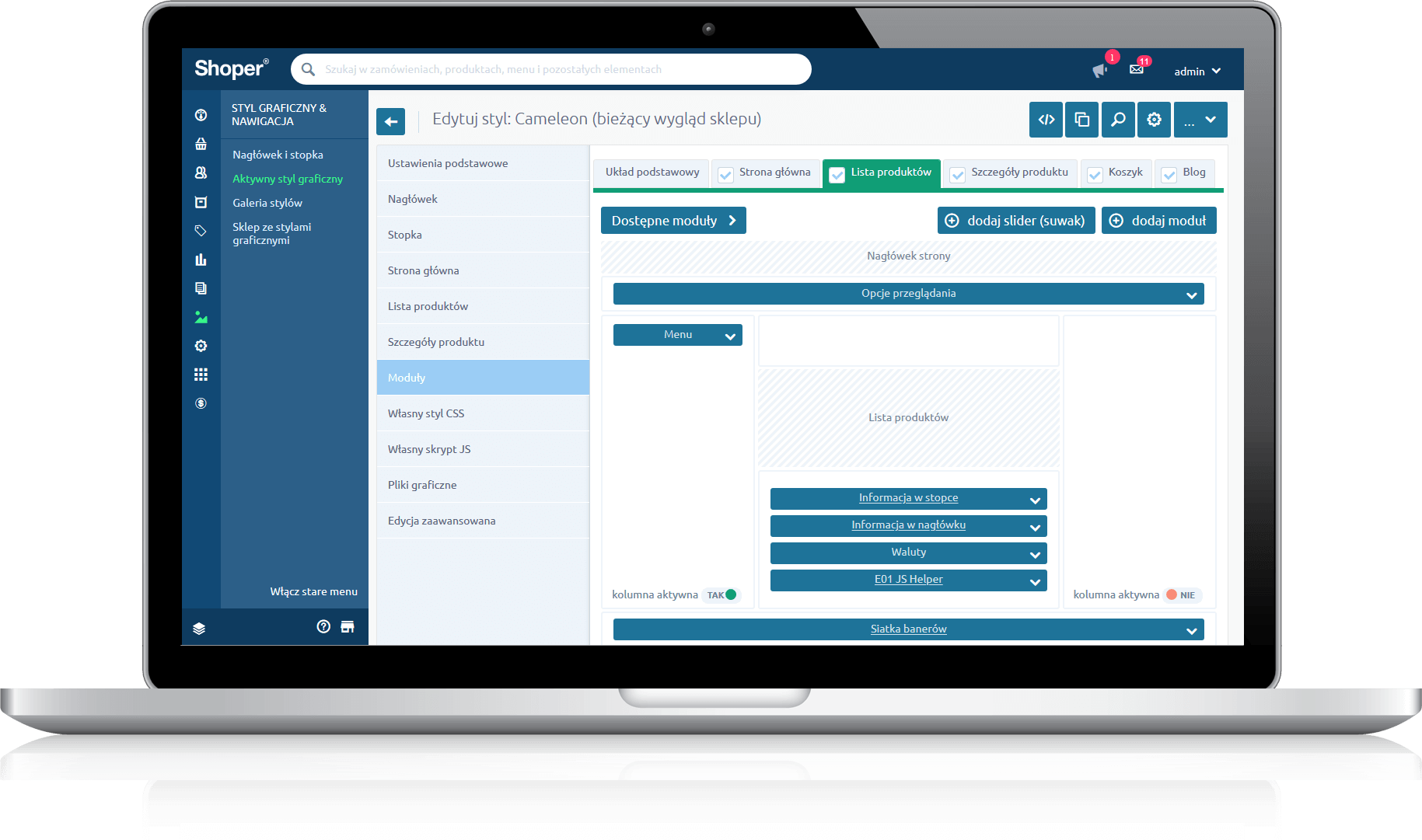Viewport: 1422px width, 840px height.
Task: Click the layers stack icon at the sidebar bottom
Action: point(199,628)
